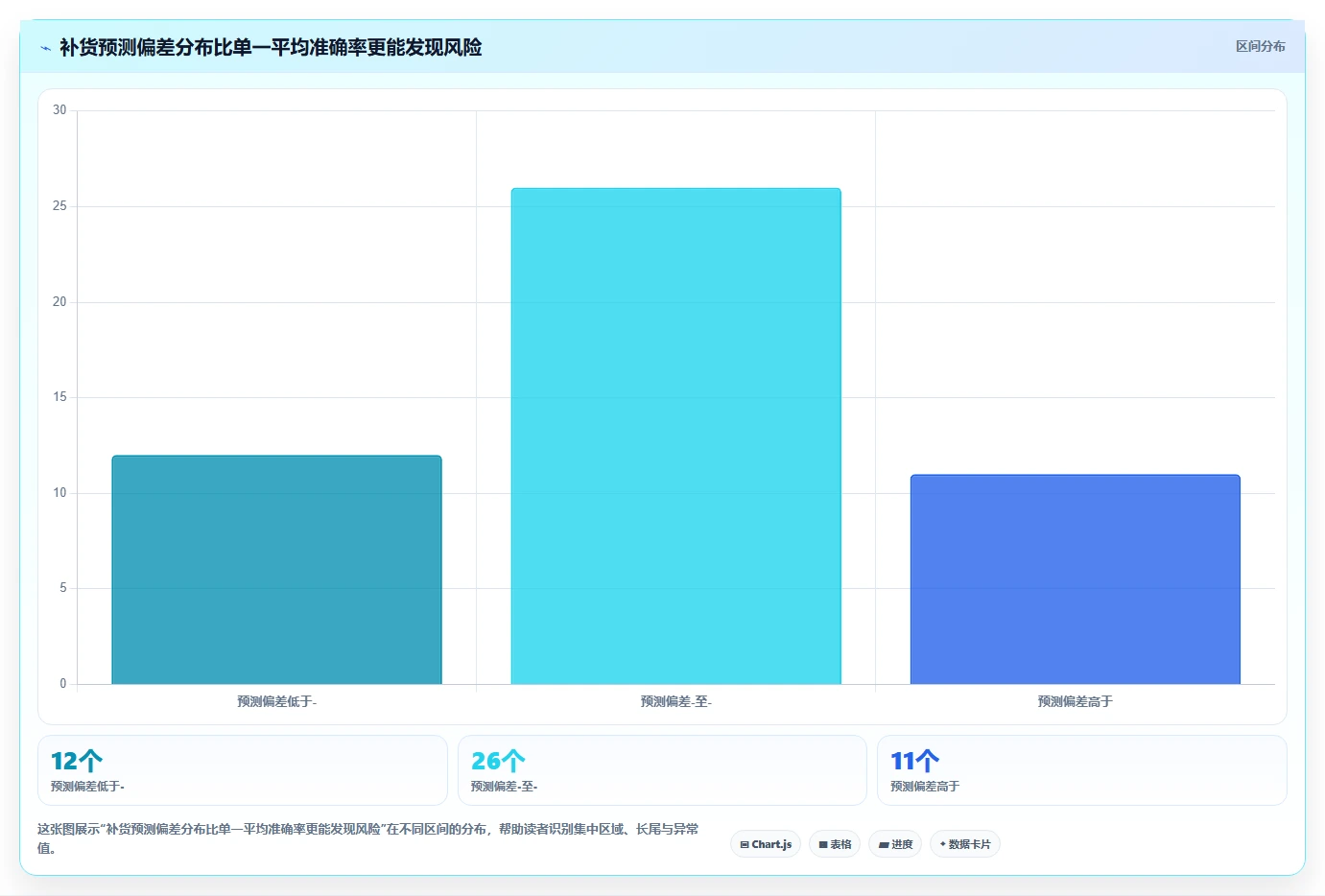Open the 26个 data card

coord(662,770)
